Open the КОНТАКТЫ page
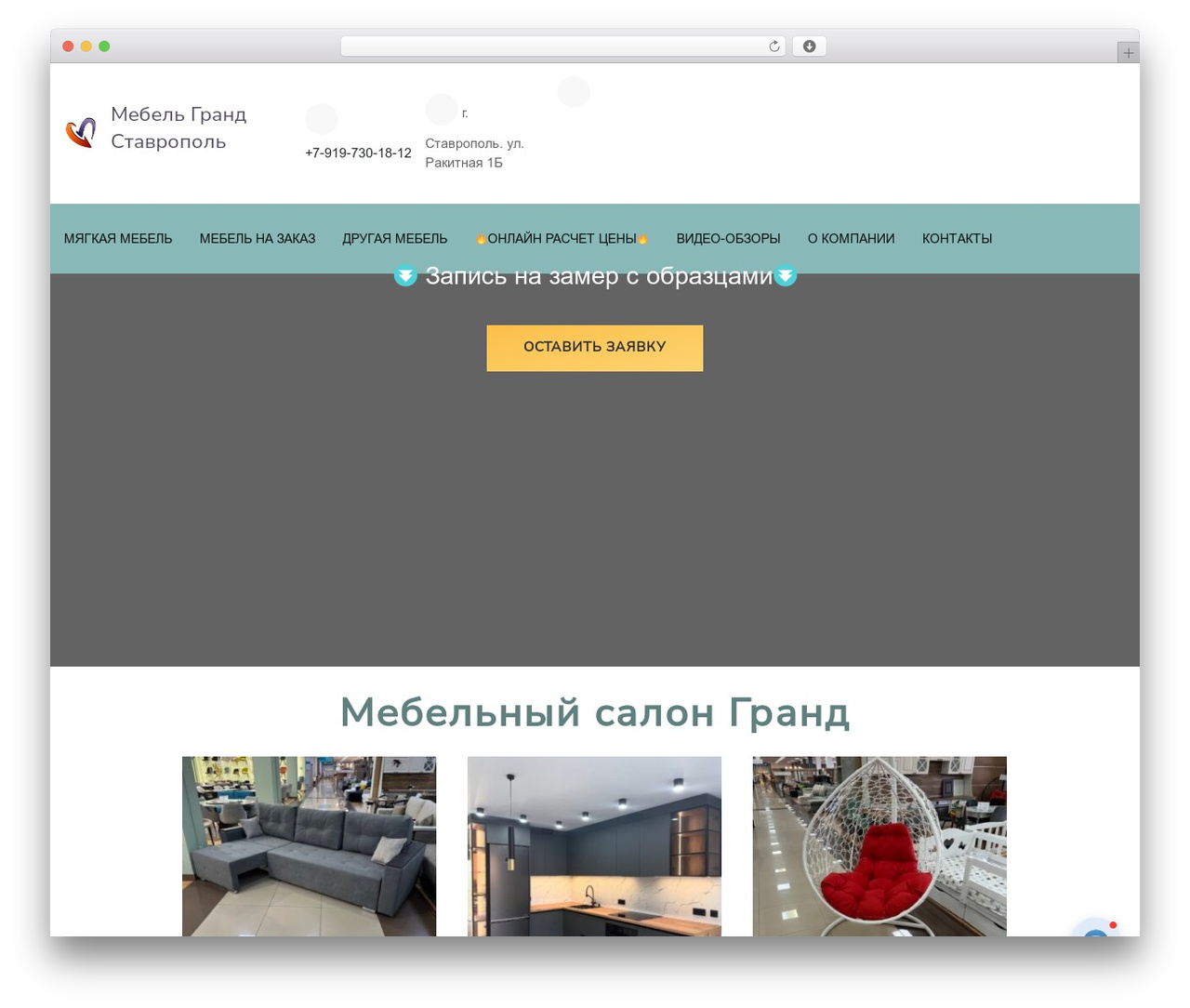 pos(958,239)
